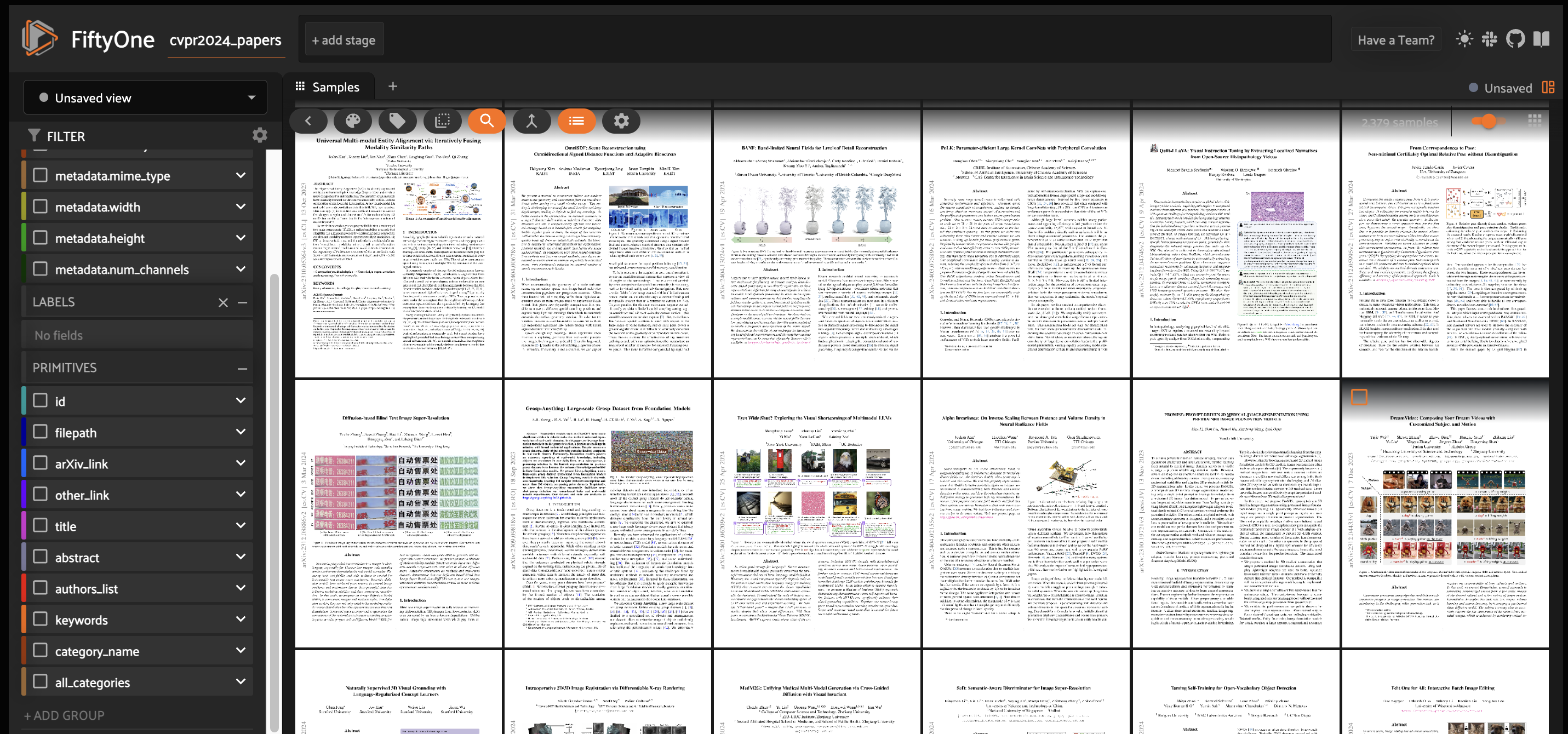The height and width of the screenshot is (734, 1568).
Task: Open the Unsaved view dropdown
Action: 146,98
